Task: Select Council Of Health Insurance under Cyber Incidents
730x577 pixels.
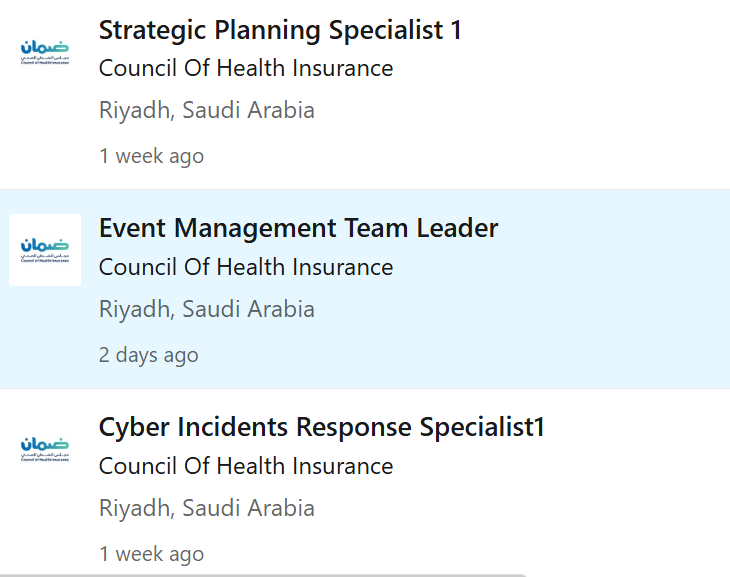Action: (x=246, y=466)
